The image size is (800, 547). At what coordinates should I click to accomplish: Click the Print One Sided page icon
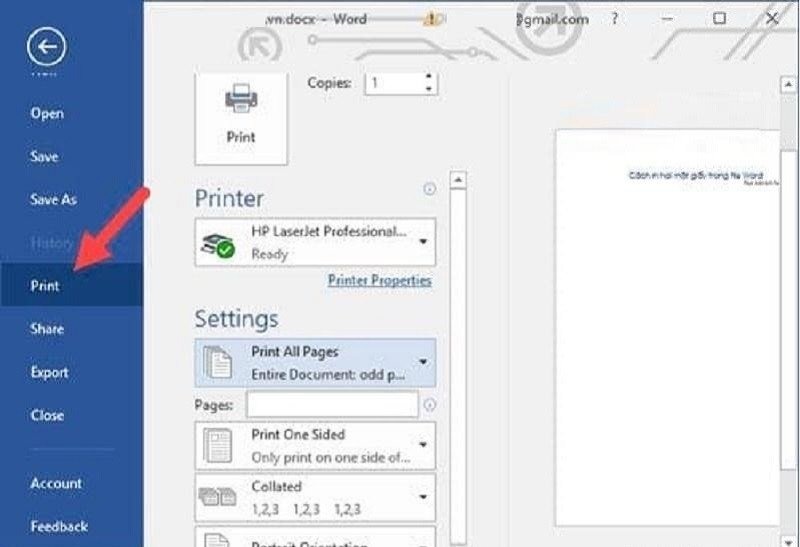click(217, 445)
